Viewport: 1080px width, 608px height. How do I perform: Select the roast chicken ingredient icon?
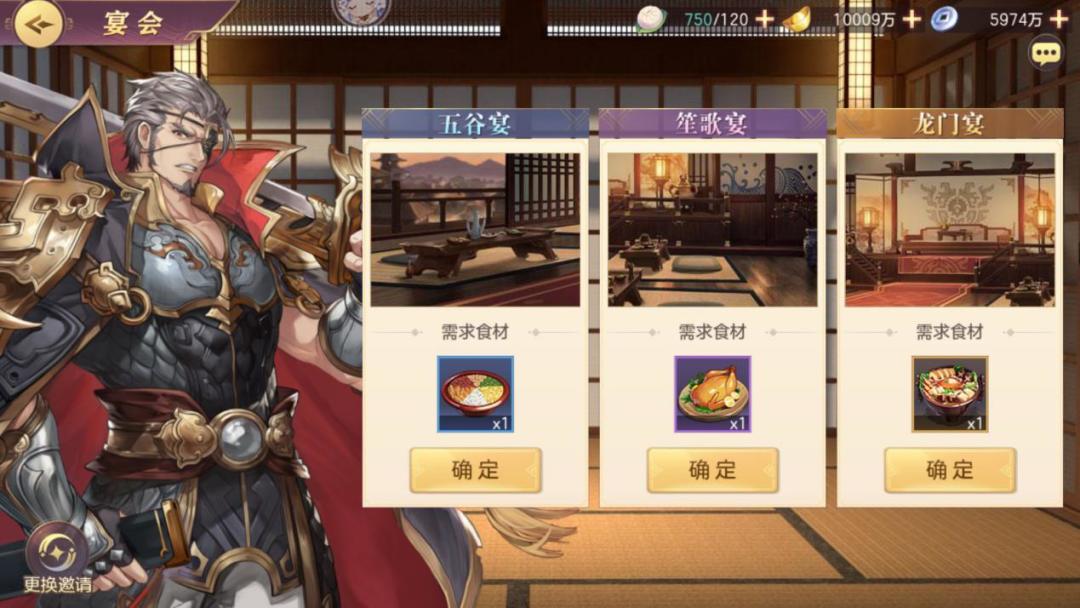[712, 394]
